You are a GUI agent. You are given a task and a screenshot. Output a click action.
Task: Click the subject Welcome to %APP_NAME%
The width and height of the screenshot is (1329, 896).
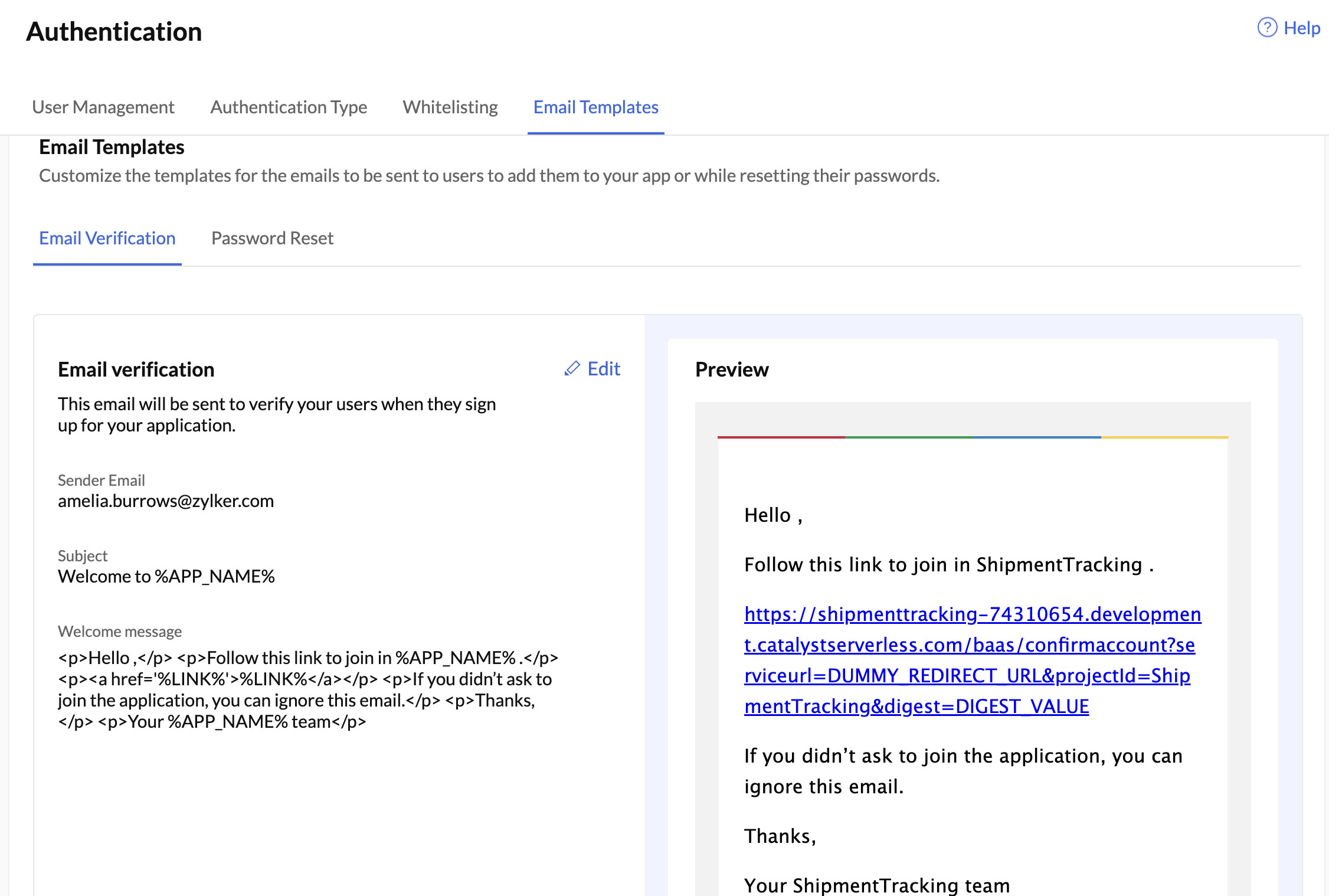click(166, 576)
